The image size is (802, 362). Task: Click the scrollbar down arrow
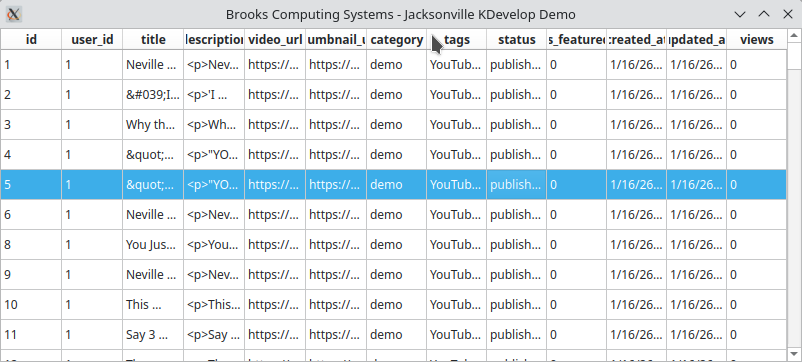tap(794, 354)
